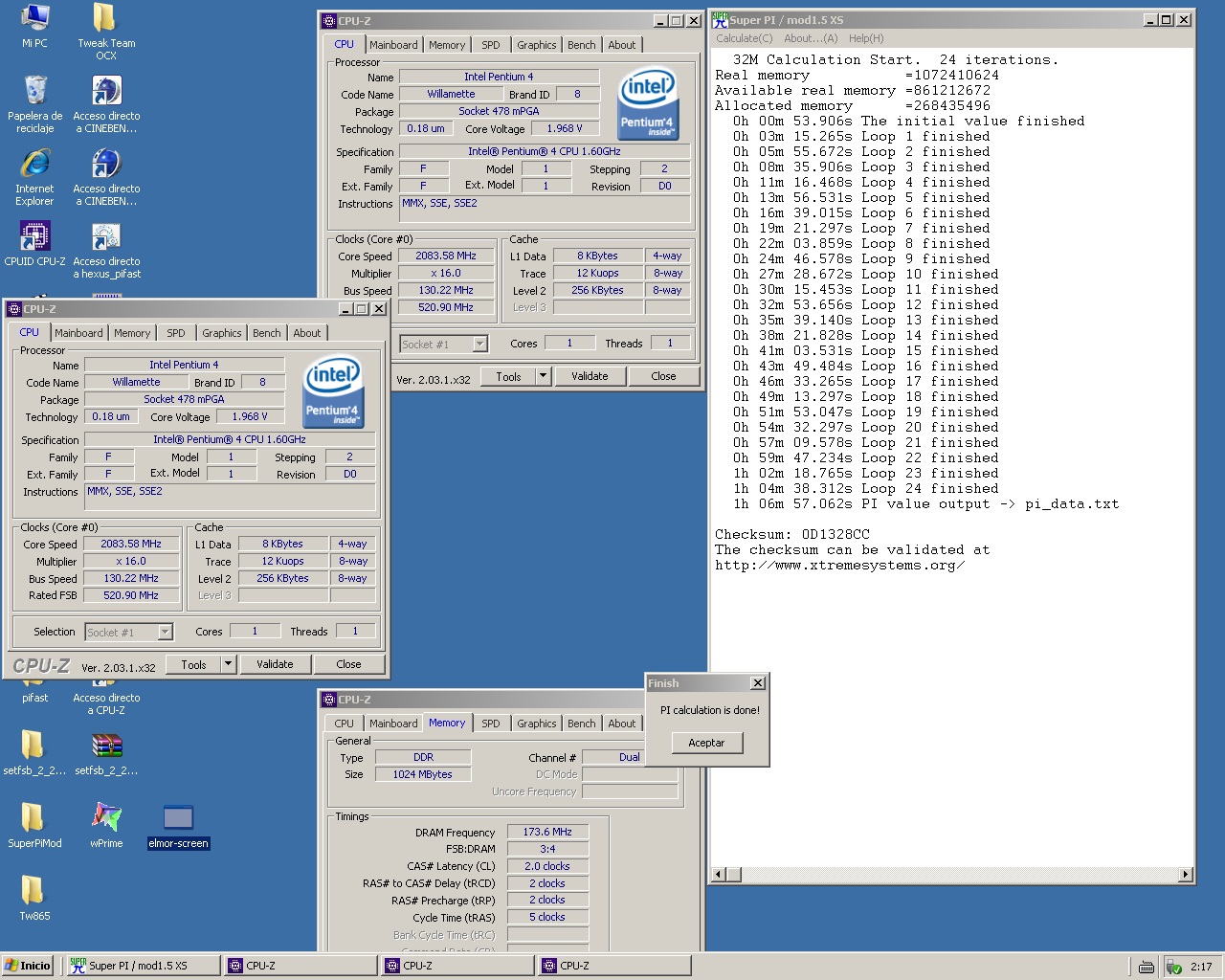
Task: Click memory Size value 1024 MBytes
Action: [x=422, y=774]
